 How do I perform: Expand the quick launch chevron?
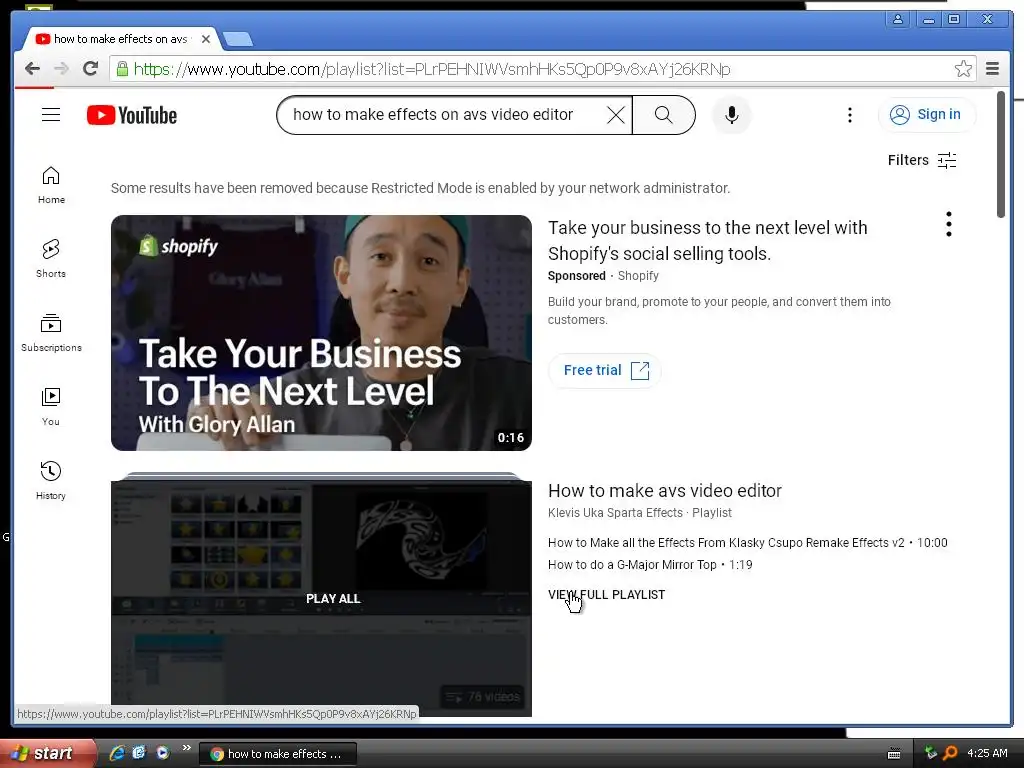186,748
